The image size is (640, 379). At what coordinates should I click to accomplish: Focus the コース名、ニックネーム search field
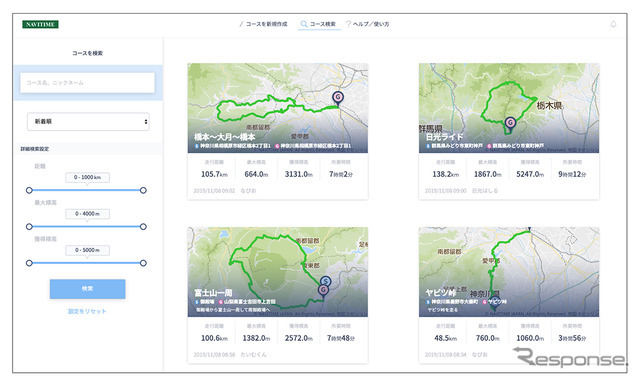click(87, 83)
